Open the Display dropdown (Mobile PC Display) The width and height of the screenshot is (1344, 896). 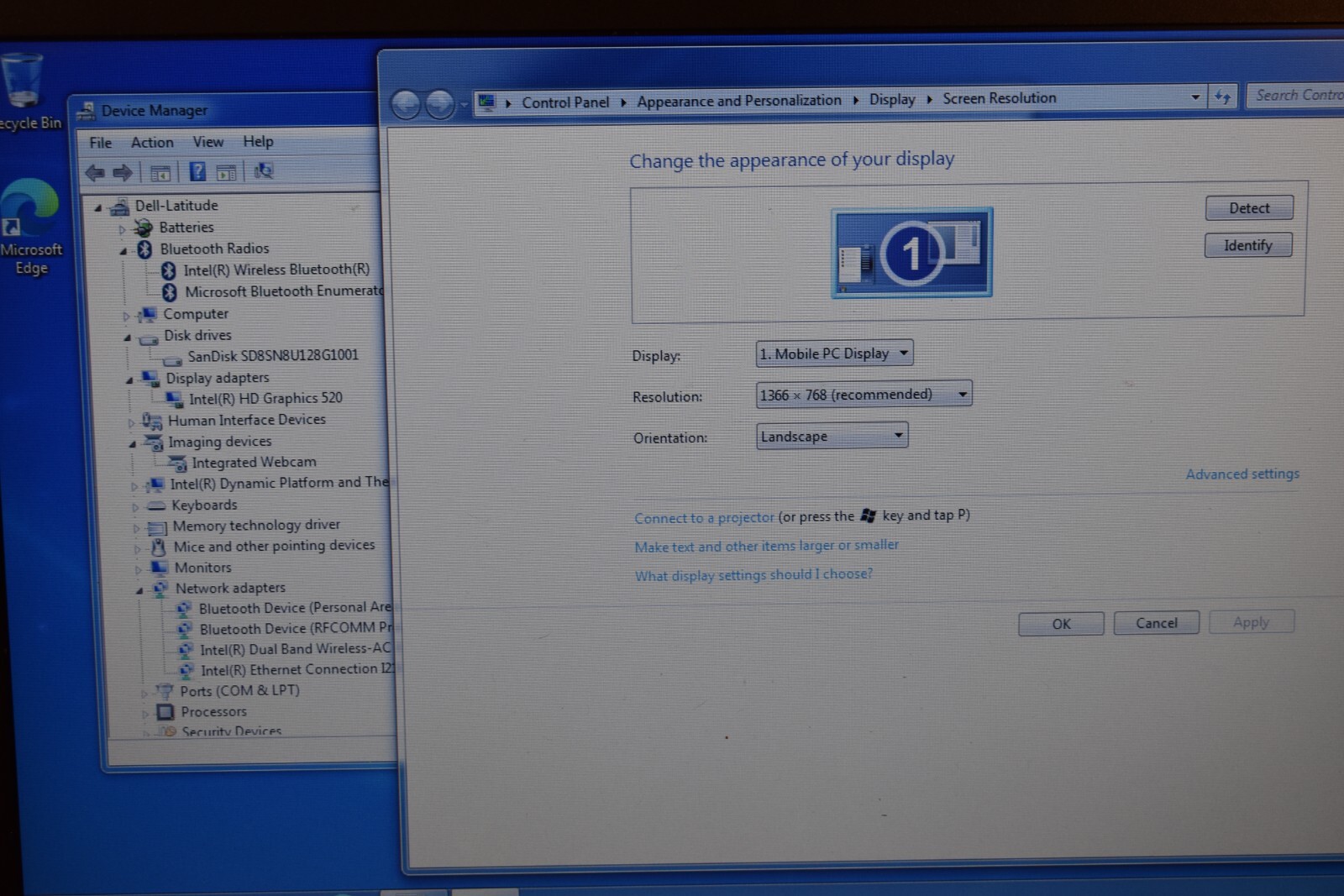[834, 354]
